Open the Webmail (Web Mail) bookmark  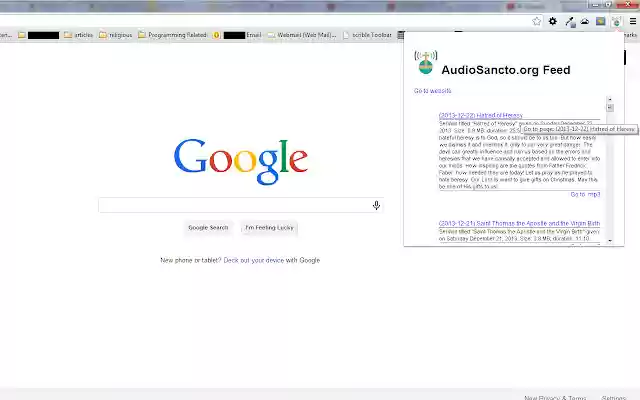click(302, 35)
